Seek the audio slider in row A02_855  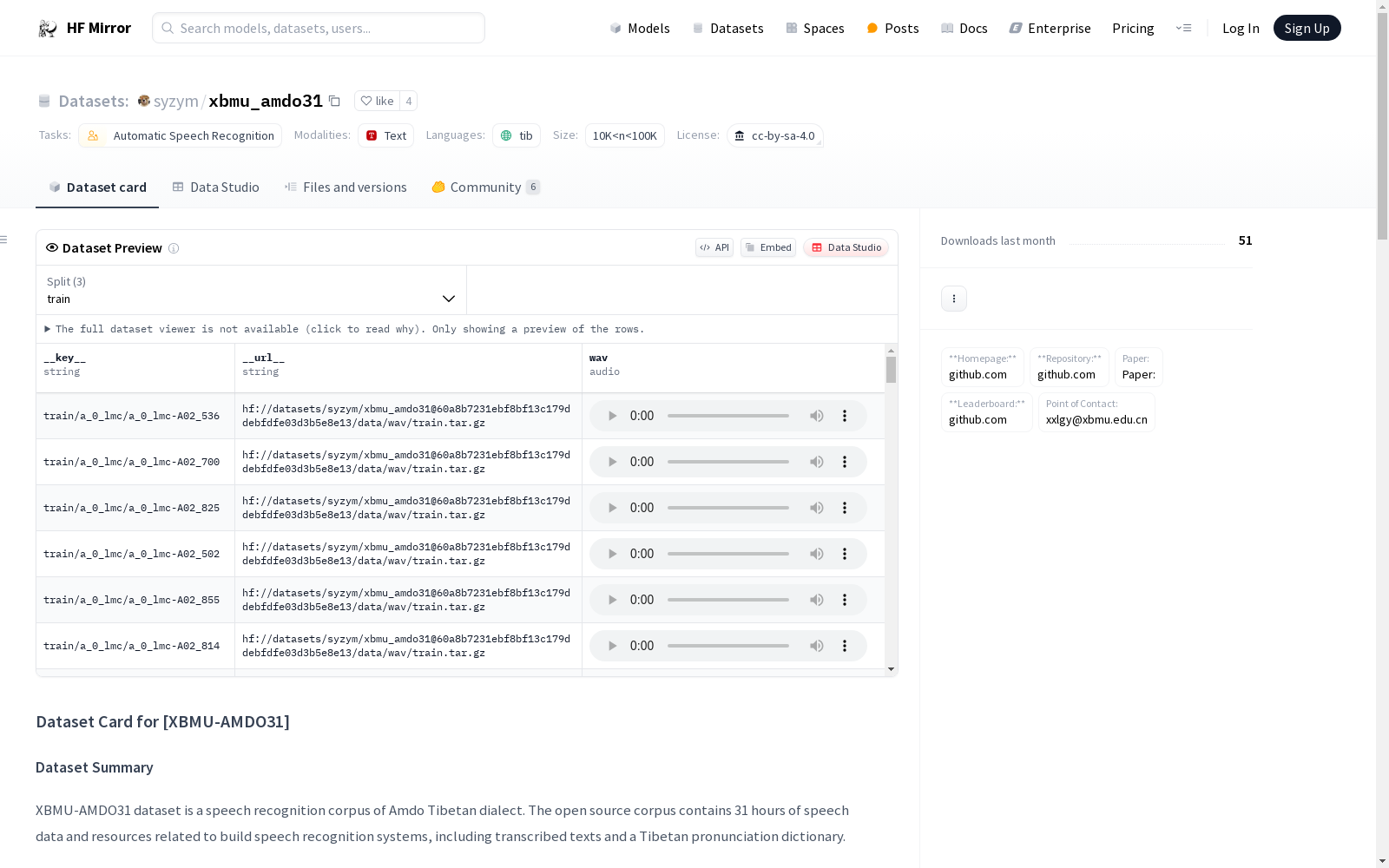[x=728, y=600]
